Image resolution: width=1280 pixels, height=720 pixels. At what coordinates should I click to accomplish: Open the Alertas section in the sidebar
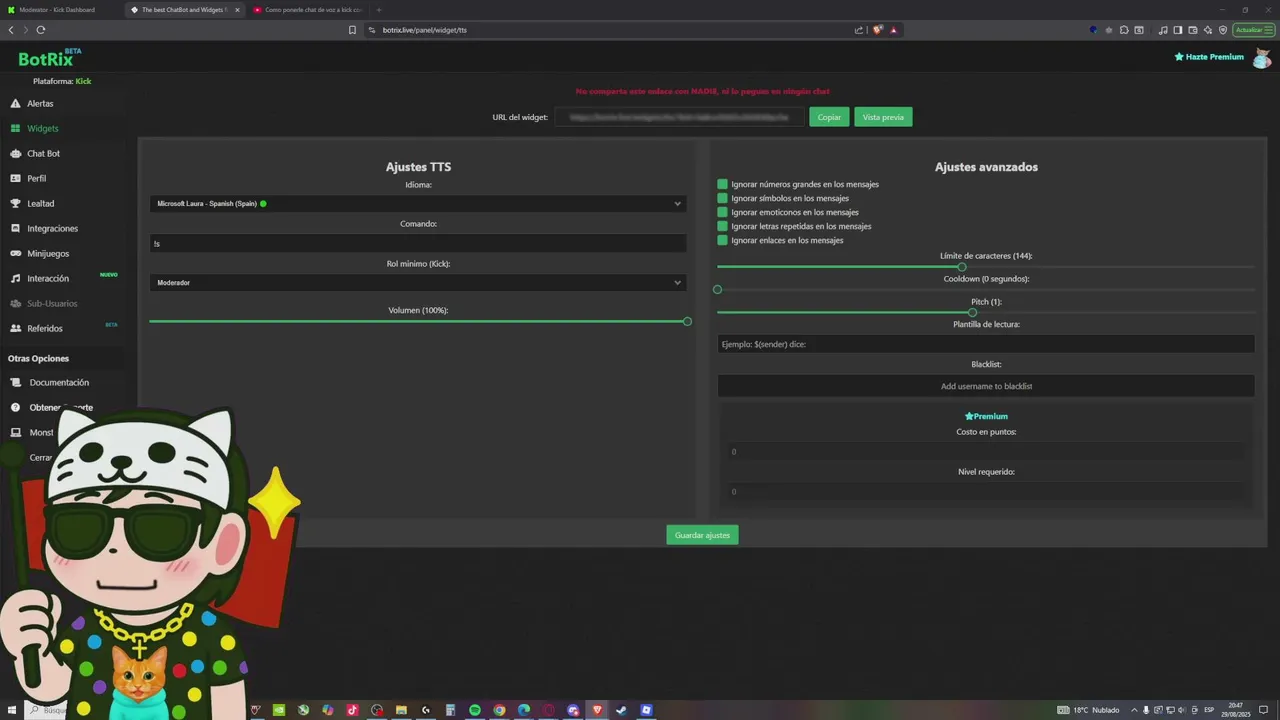pyautogui.click(x=40, y=104)
